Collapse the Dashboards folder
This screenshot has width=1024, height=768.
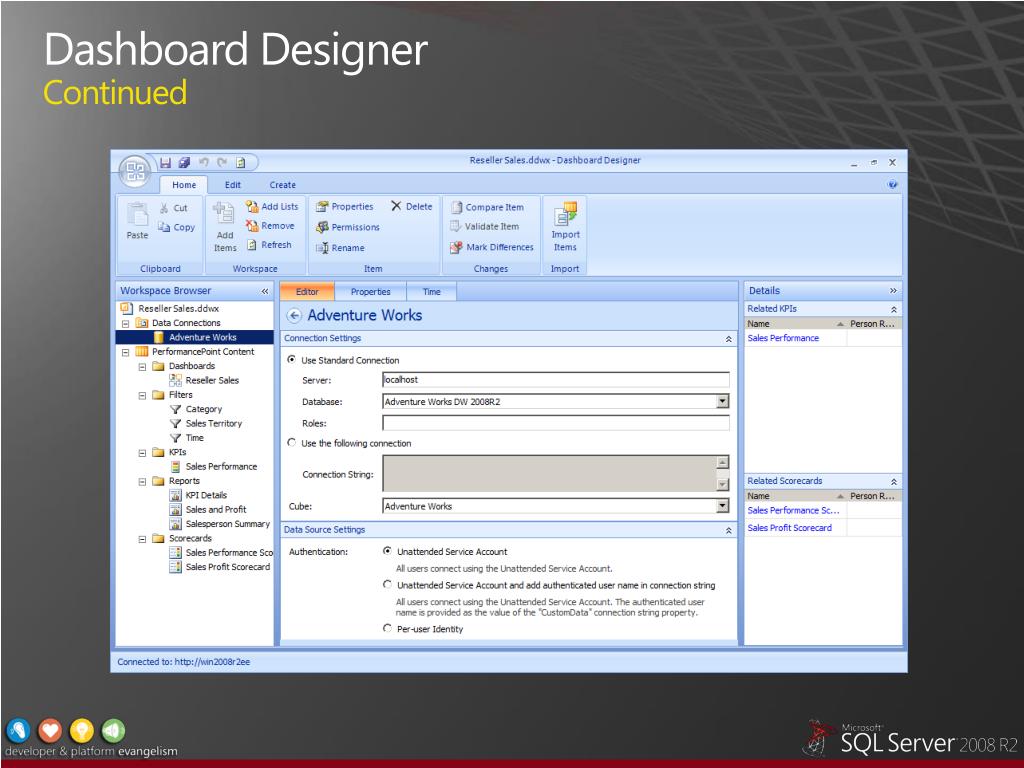pyautogui.click(x=142, y=366)
